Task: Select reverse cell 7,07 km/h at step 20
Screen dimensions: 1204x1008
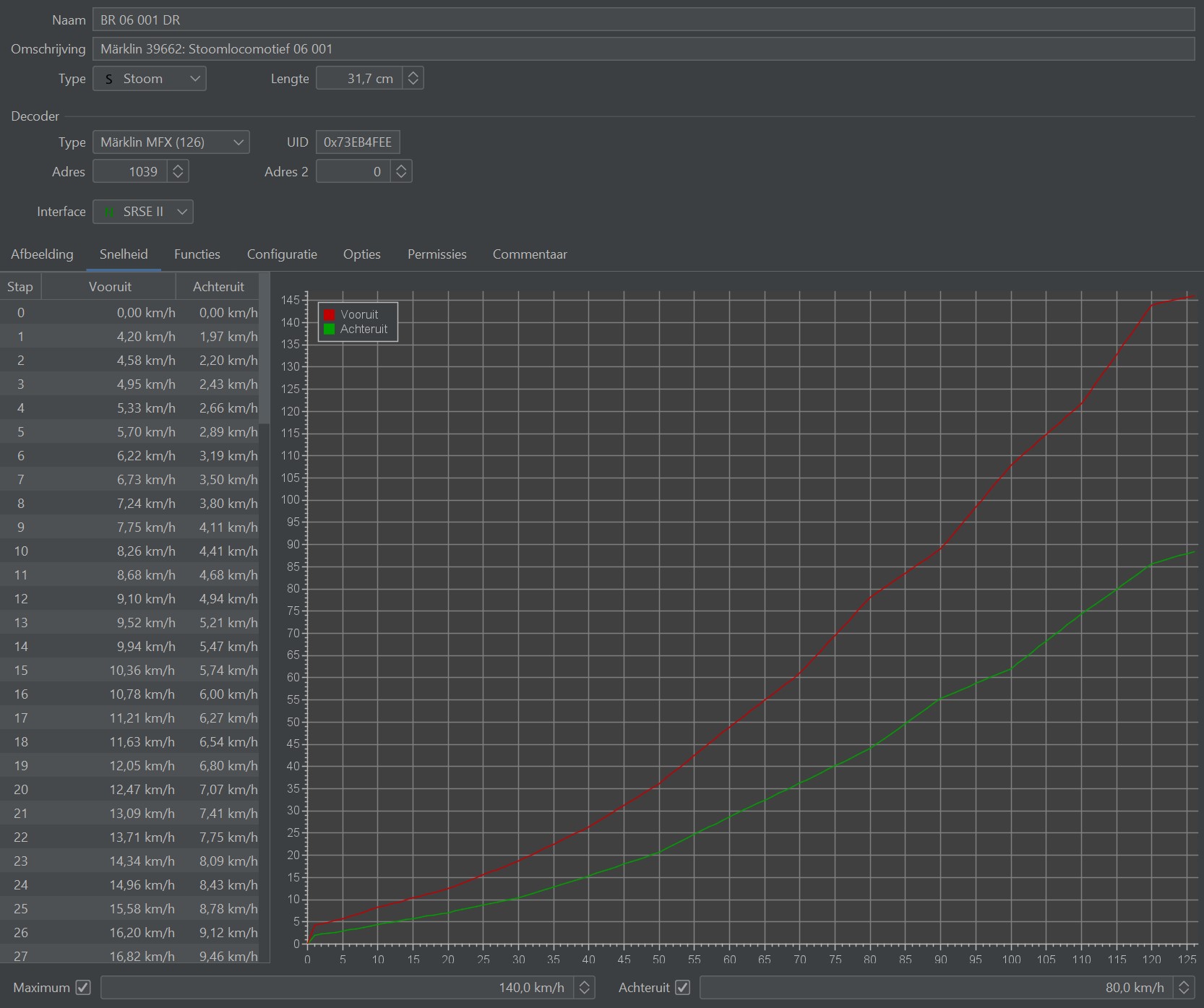Action: click(x=218, y=790)
